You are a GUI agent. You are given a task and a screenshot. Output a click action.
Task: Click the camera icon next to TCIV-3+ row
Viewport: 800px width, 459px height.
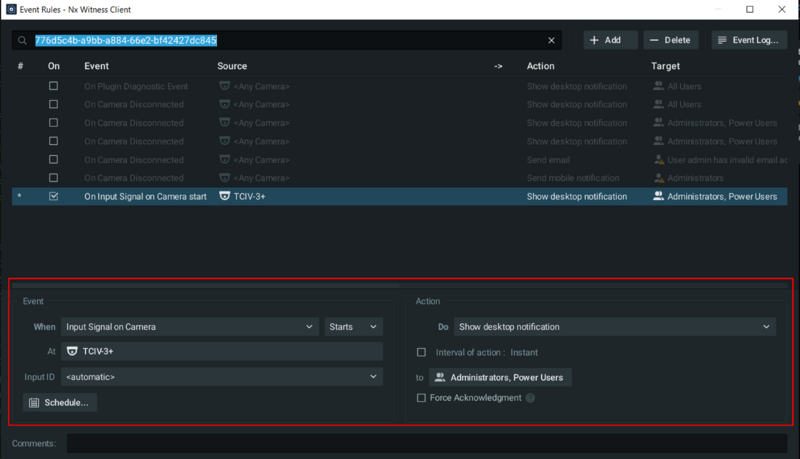225,197
